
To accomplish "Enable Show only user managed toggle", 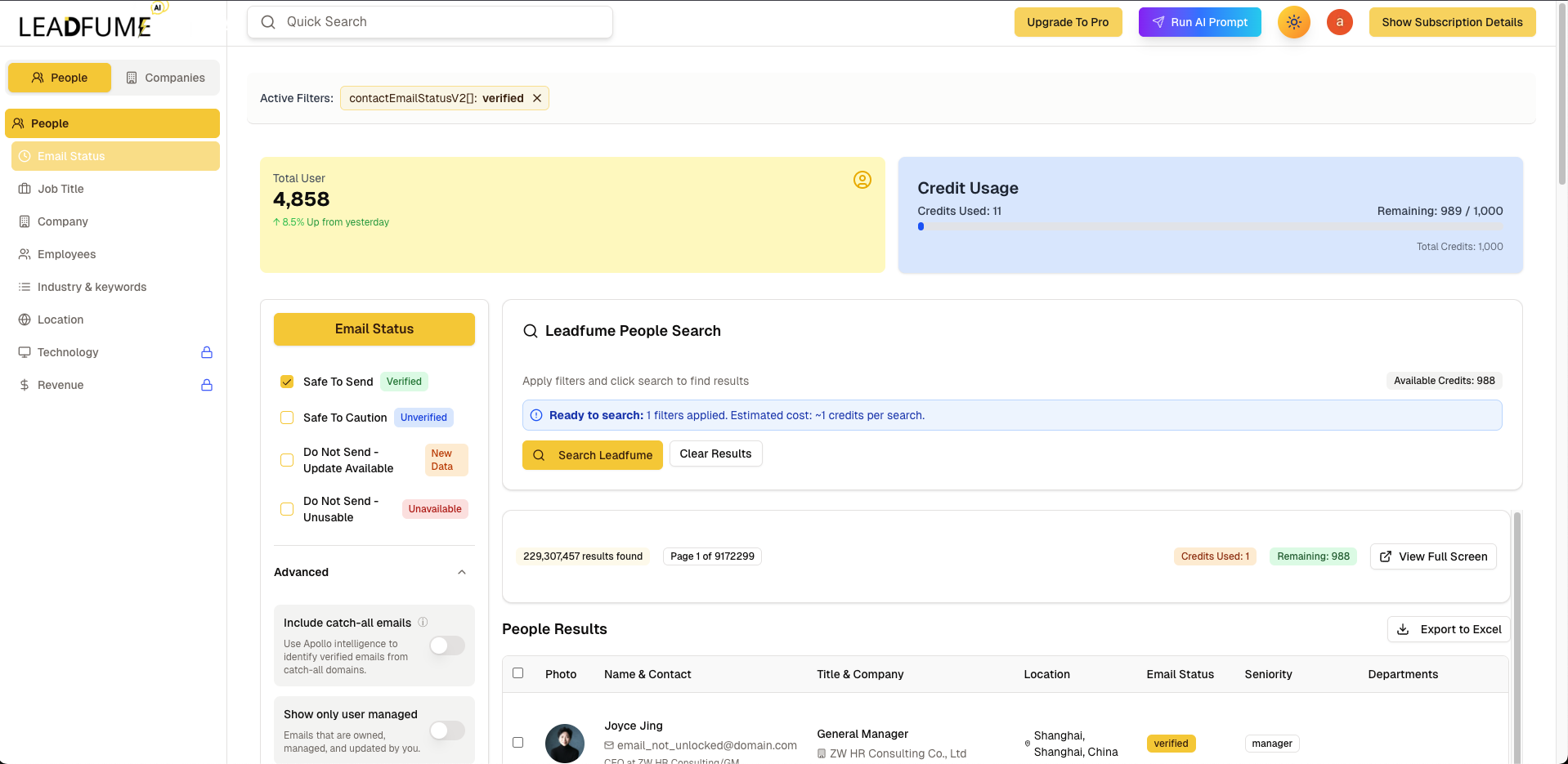I will pyautogui.click(x=447, y=730).
